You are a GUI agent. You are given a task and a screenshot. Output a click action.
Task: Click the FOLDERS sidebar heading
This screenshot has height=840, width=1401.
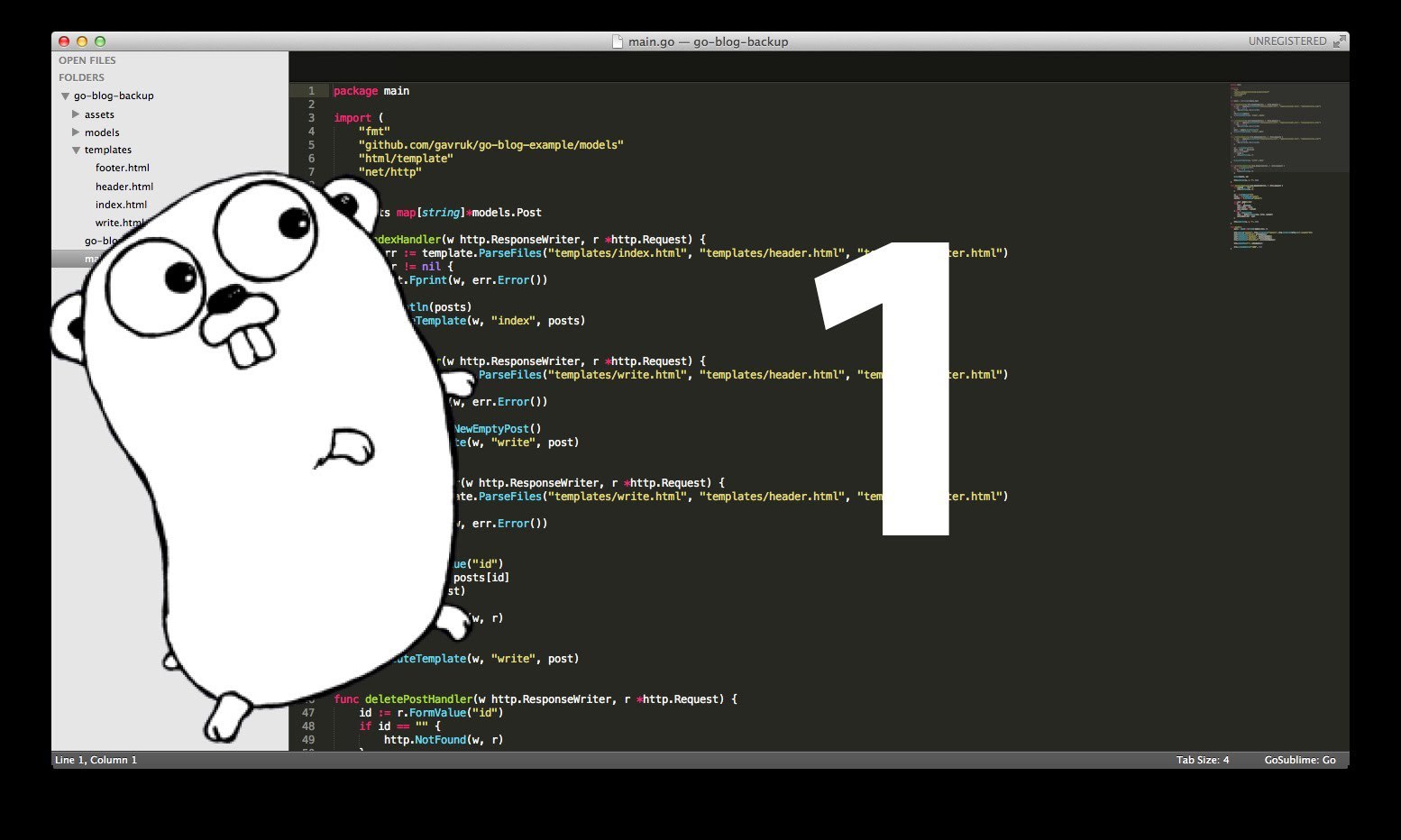(81, 78)
